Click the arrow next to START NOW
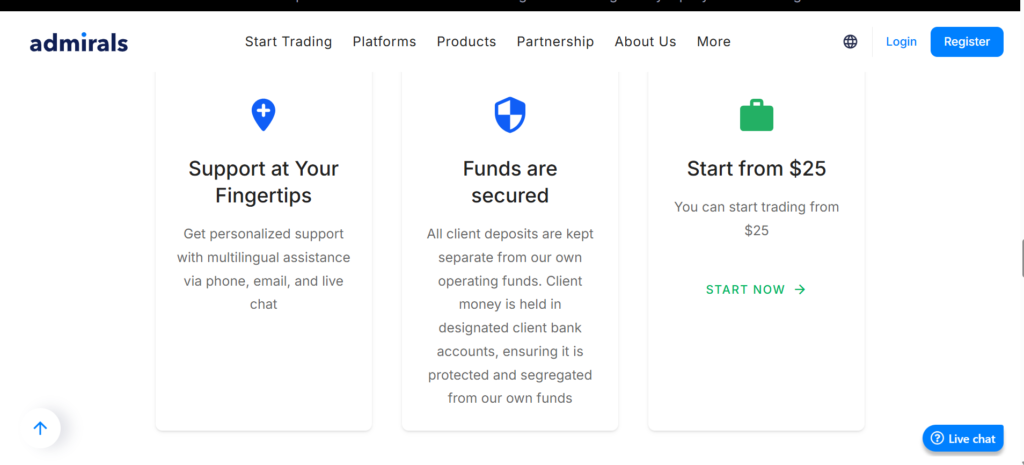This screenshot has height=465, width=1024. [x=800, y=290]
